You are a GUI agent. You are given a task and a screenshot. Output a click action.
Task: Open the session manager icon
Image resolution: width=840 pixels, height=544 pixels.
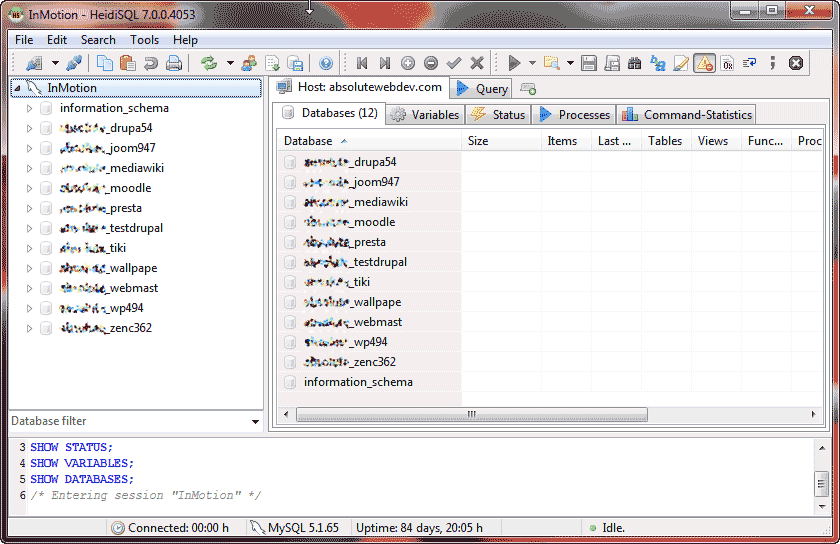coord(34,63)
